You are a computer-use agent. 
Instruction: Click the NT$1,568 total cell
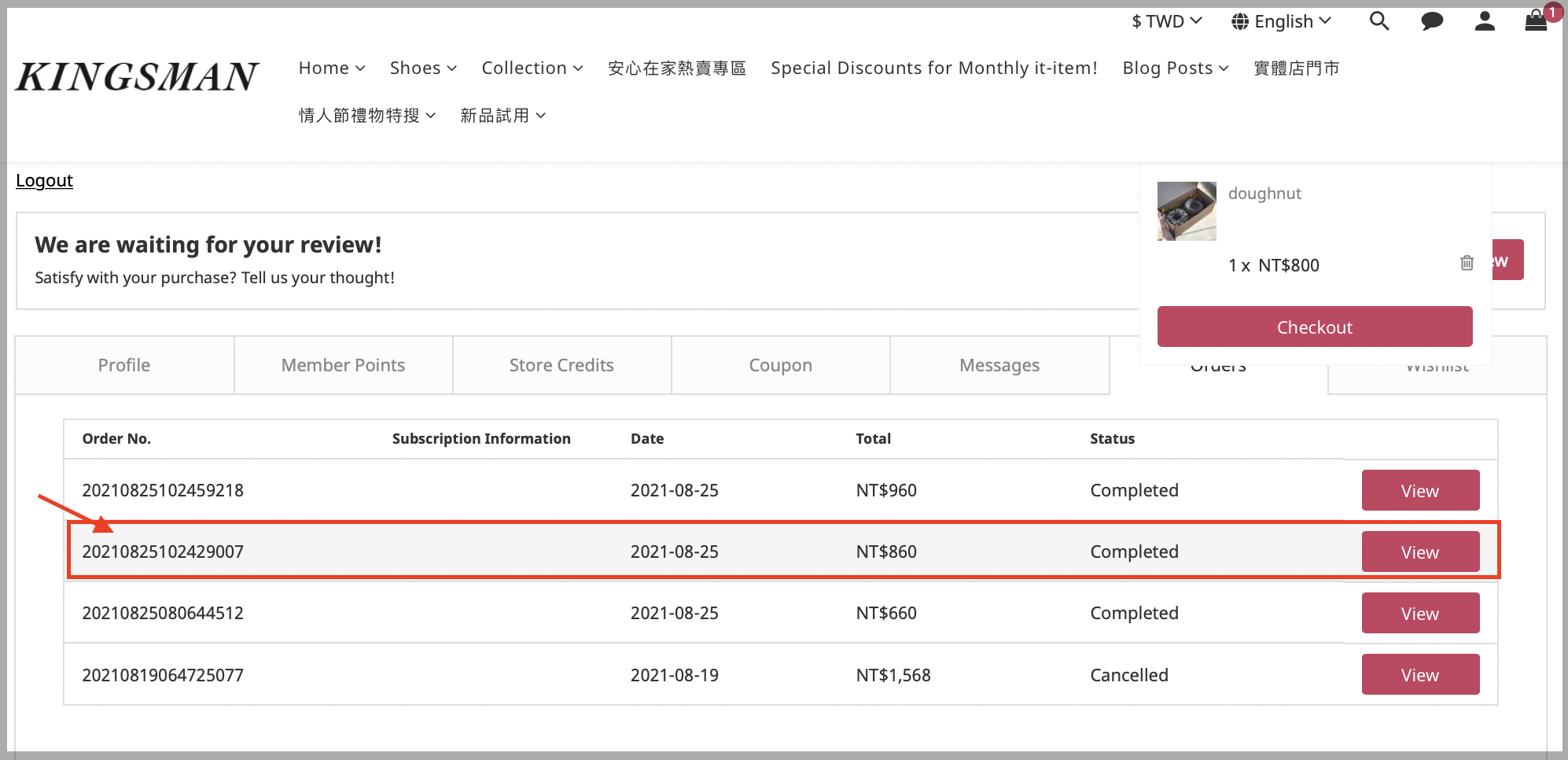(893, 675)
